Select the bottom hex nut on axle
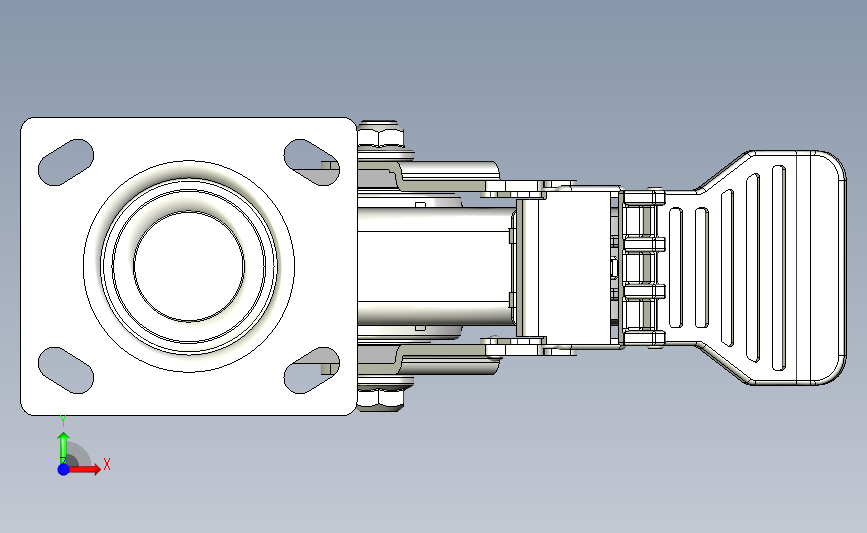This screenshot has width=867, height=533. pos(380,398)
